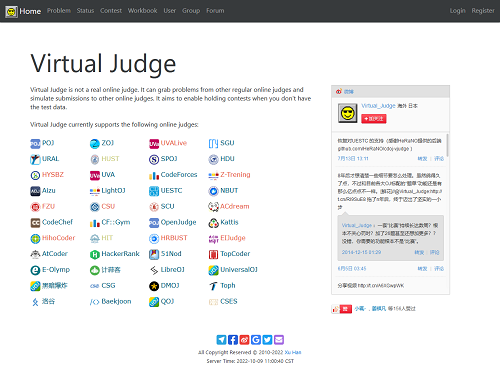Open the EIJudge link

coord(233,238)
